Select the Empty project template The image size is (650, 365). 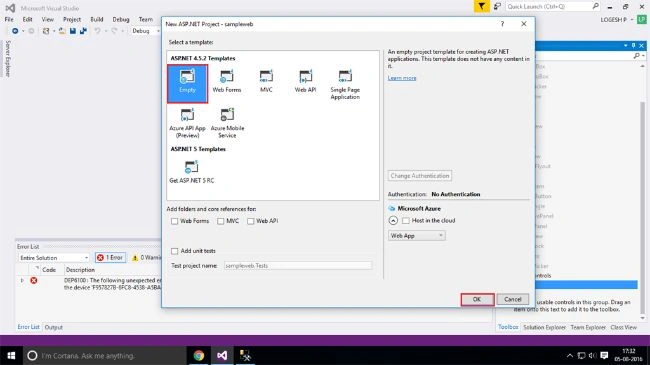click(x=187, y=83)
